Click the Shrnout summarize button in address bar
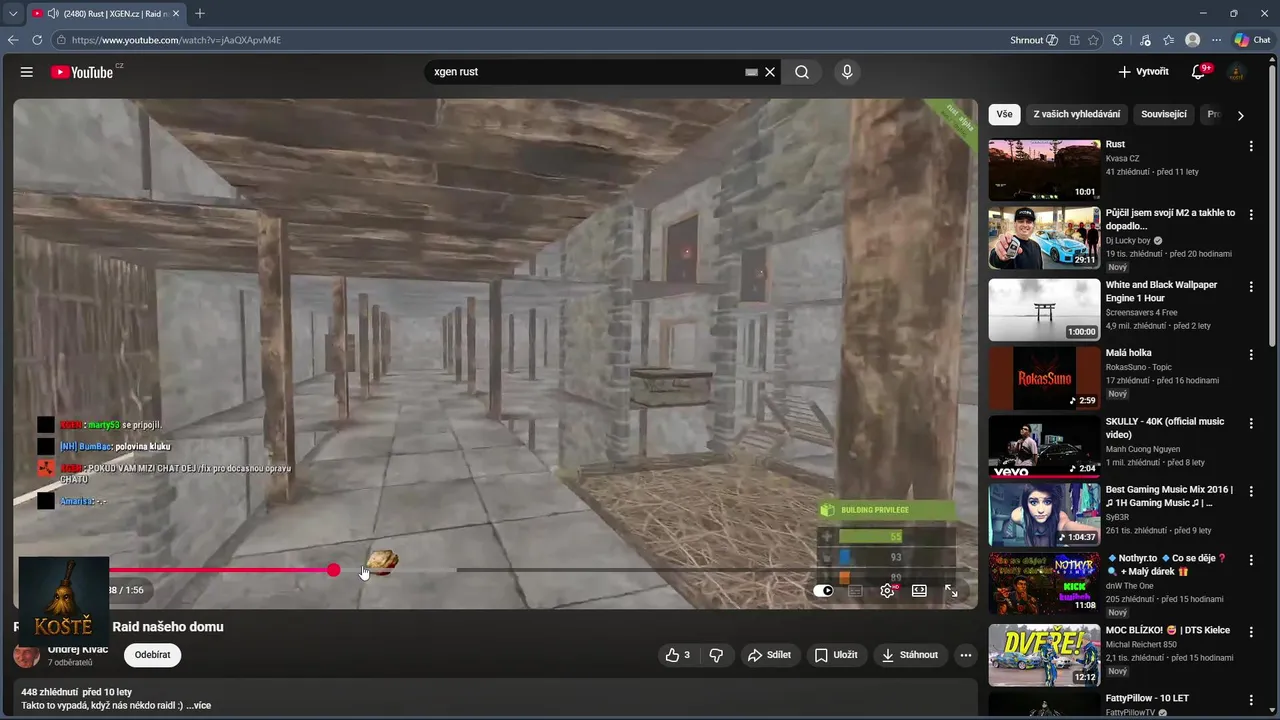1280x720 pixels. coord(1034,40)
